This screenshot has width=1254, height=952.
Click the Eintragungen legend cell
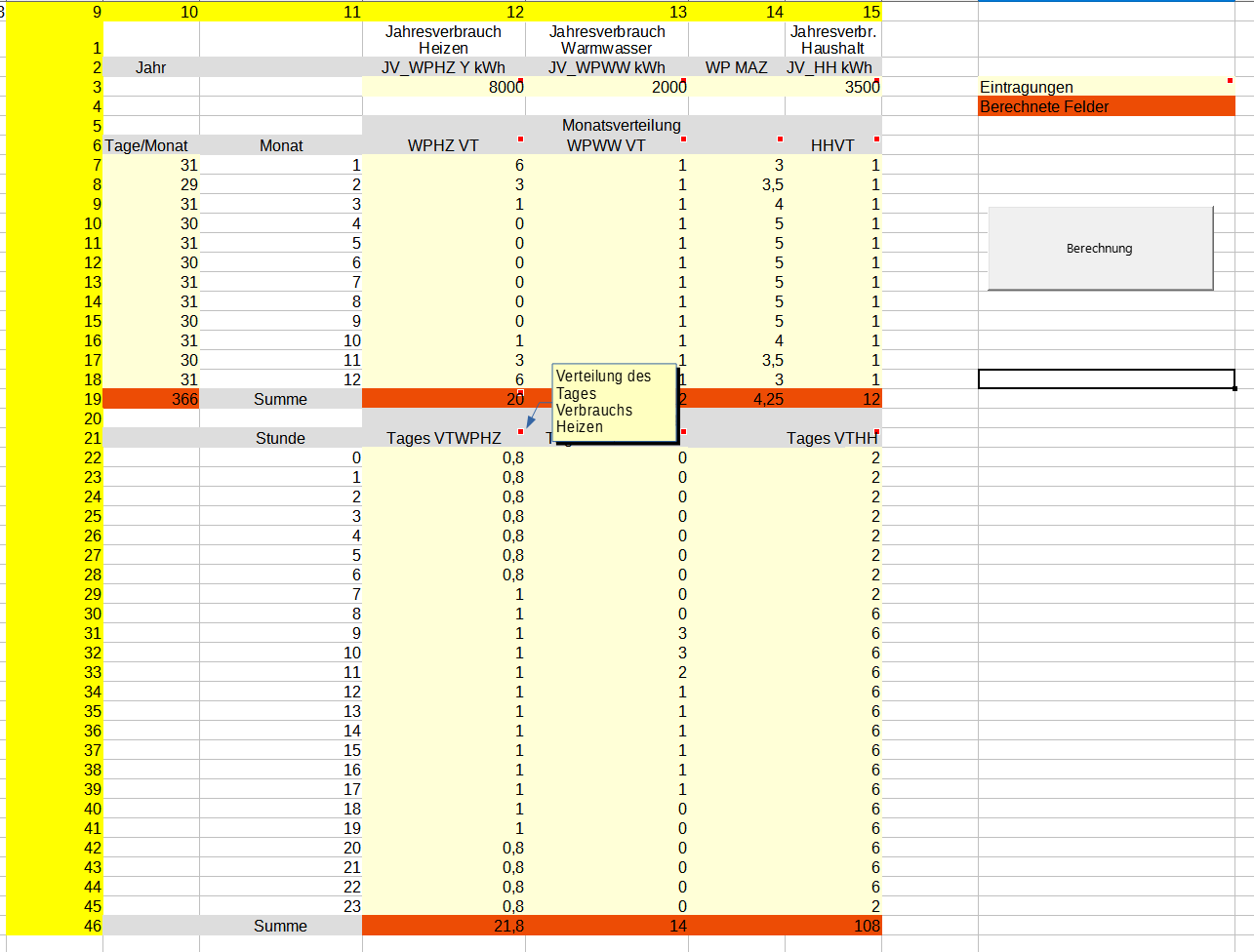[x=1106, y=87]
